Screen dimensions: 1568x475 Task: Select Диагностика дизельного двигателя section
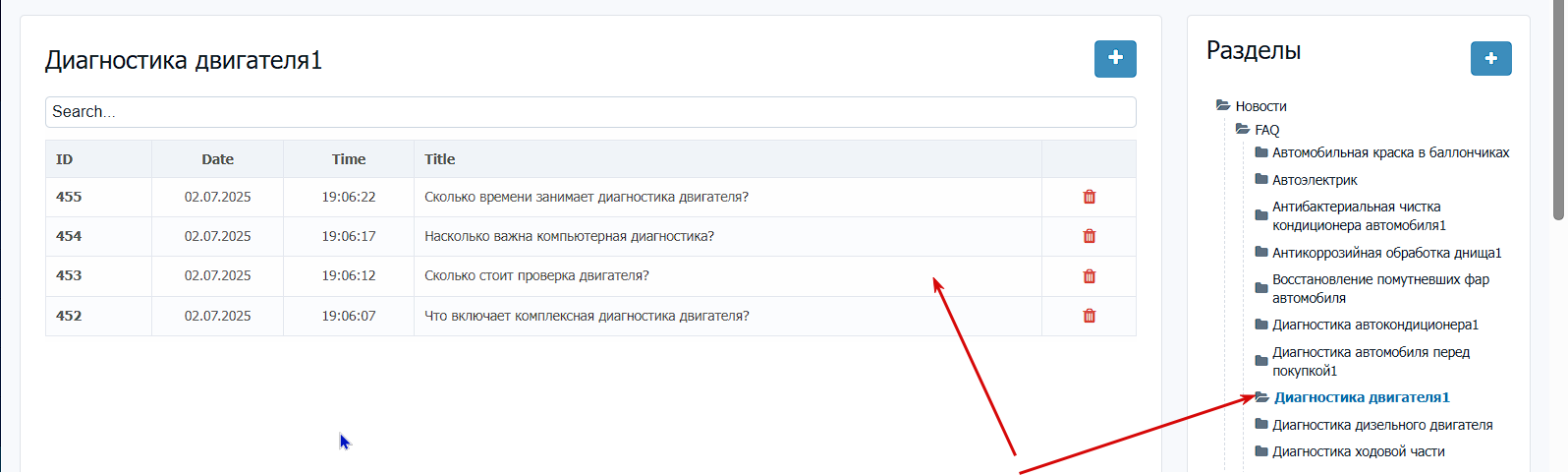click(1382, 425)
